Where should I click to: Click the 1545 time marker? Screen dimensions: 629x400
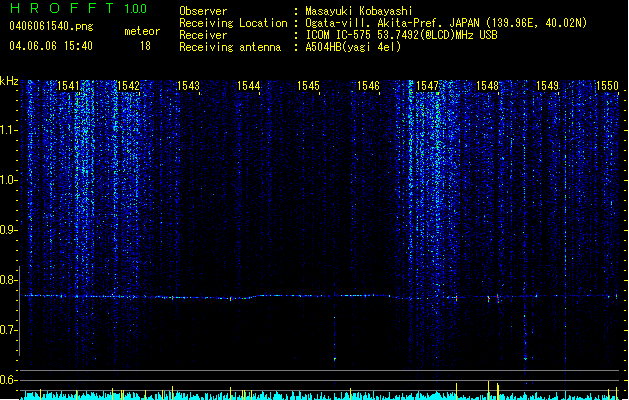point(308,86)
